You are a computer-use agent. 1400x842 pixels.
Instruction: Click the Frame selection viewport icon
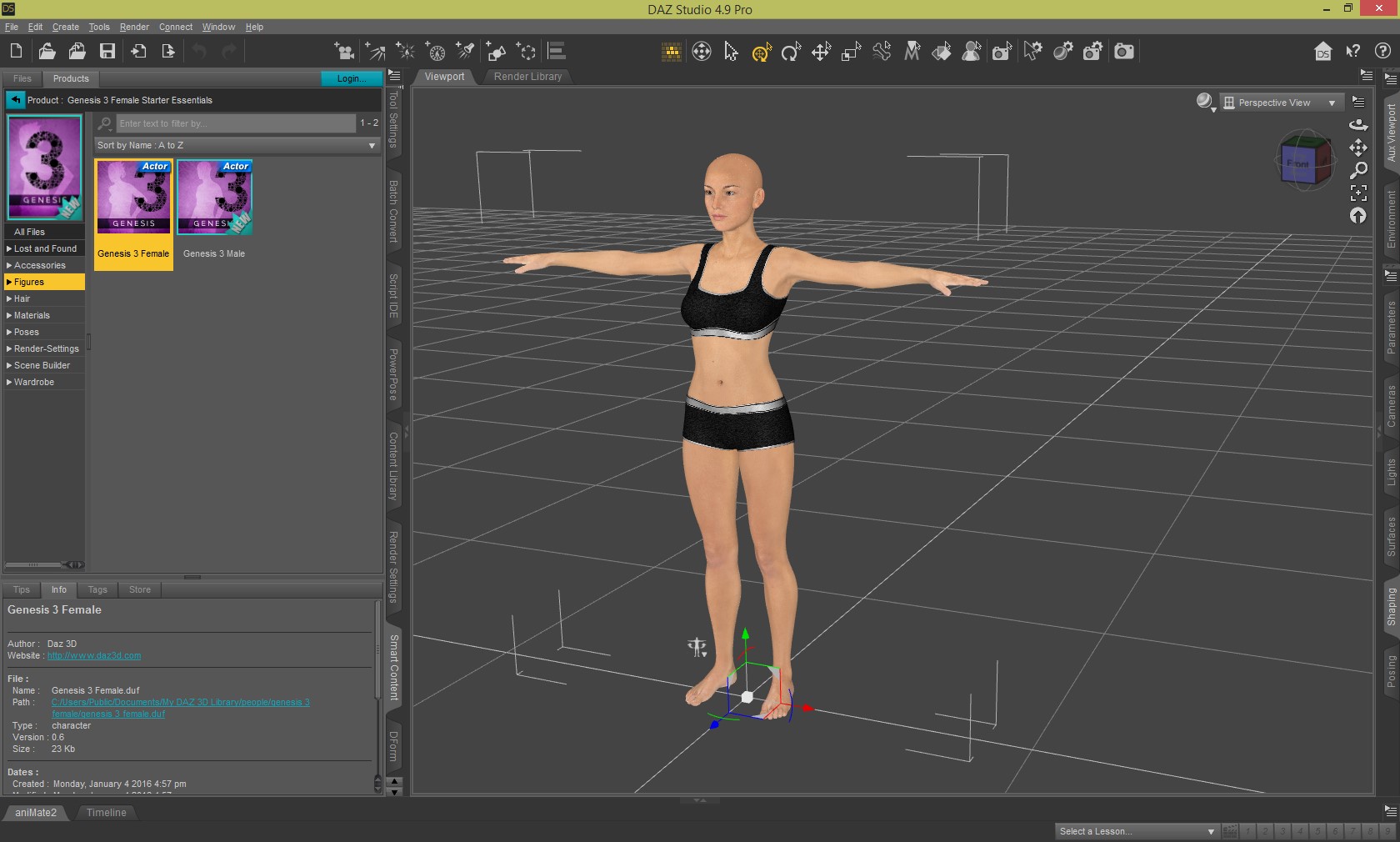(1358, 193)
